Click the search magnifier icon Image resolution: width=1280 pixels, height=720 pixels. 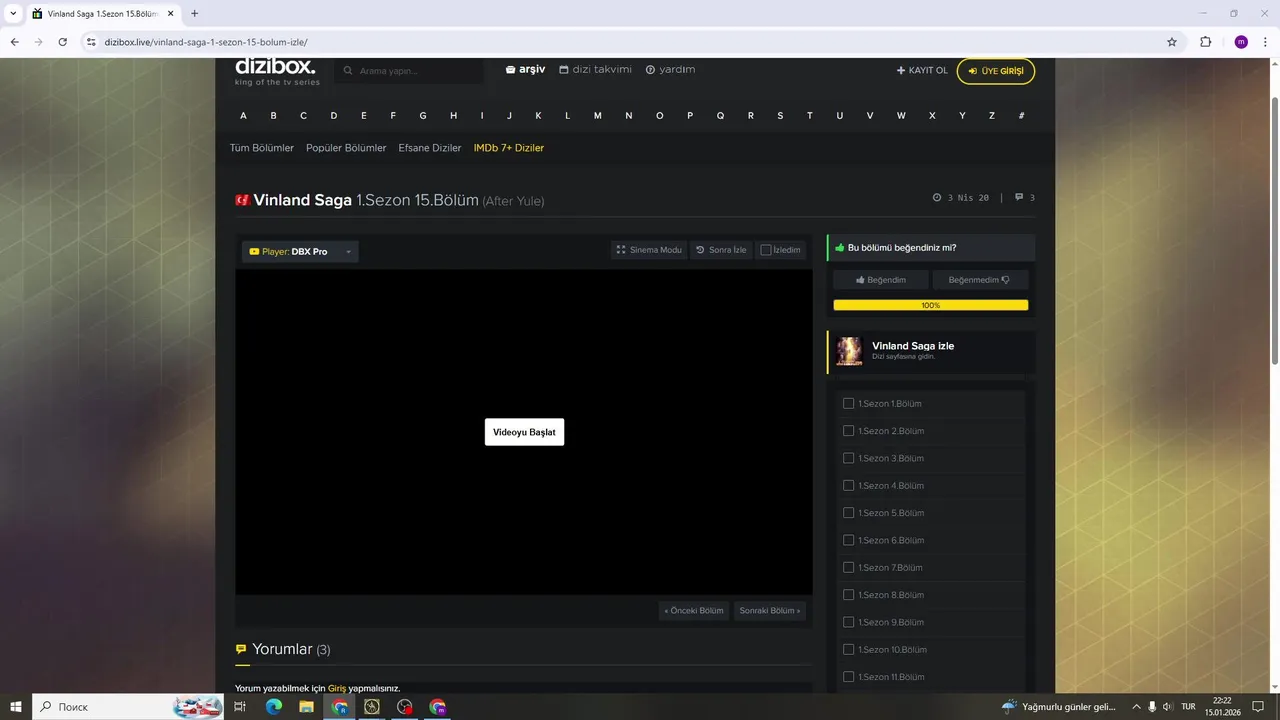348,71
